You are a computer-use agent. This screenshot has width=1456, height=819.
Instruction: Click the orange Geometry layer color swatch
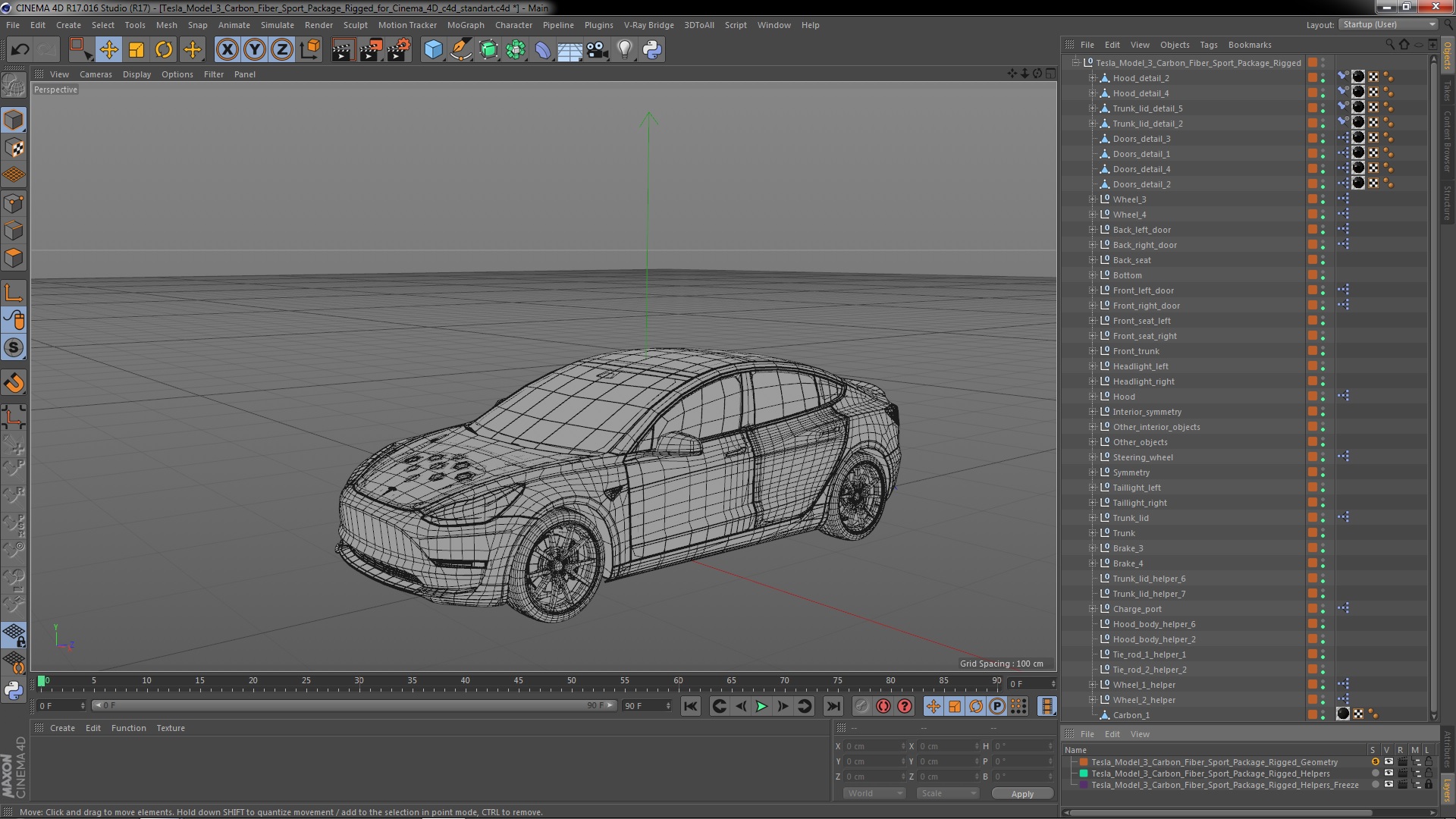1084,762
